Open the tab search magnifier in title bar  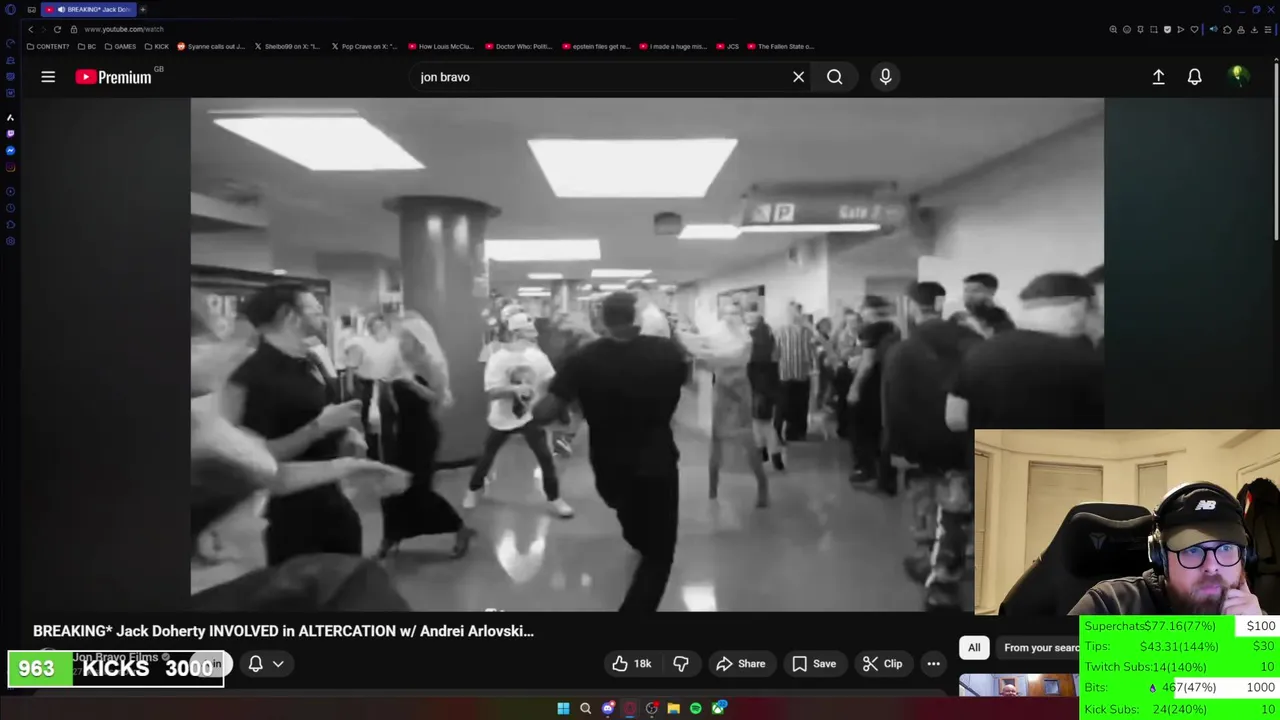pyautogui.click(x=1227, y=9)
